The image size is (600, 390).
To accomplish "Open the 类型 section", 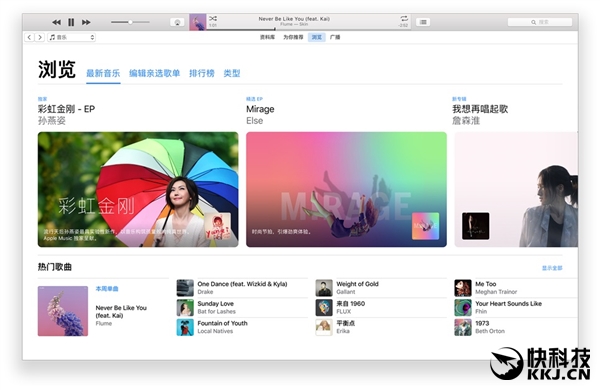I will (x=232, y=73).
